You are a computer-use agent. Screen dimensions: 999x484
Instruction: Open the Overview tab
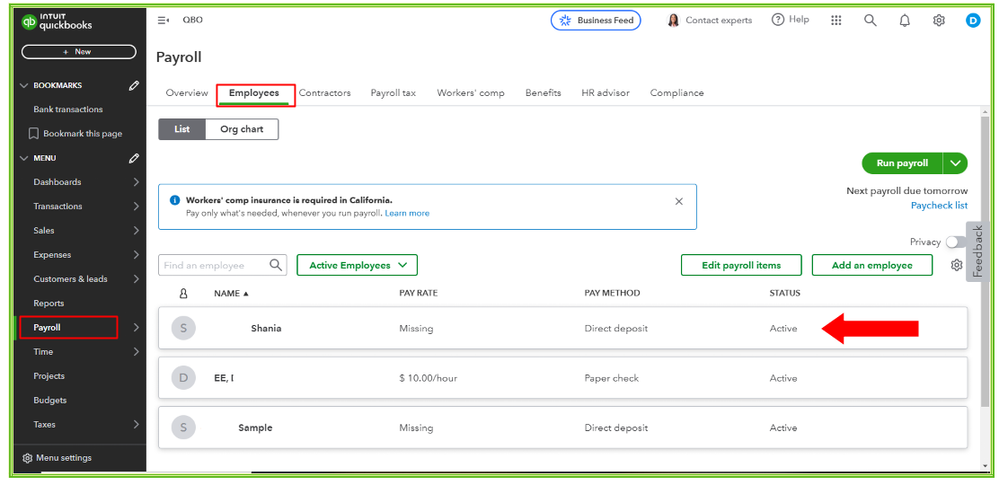point(187,93)
